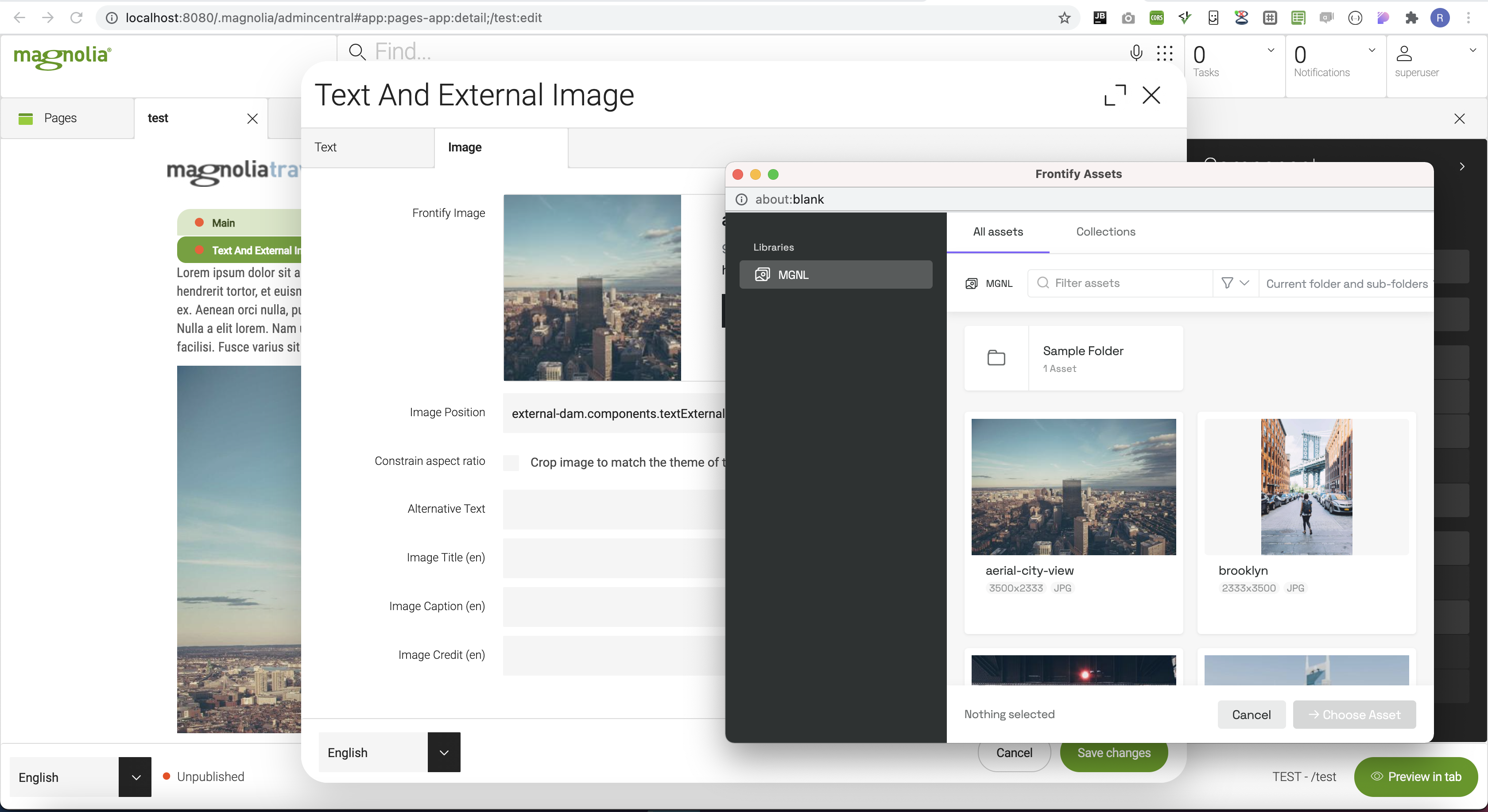The width and height of the screenshot is (1488, 812).
Task: Switch to the Image tab
Action: point(501,147)
